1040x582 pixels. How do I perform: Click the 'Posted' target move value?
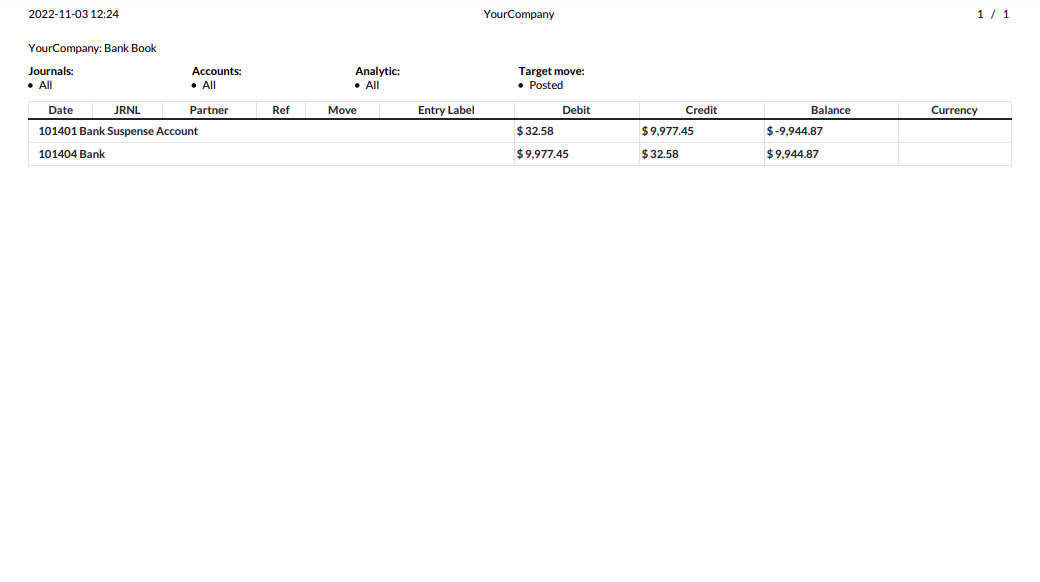(546, 85)
